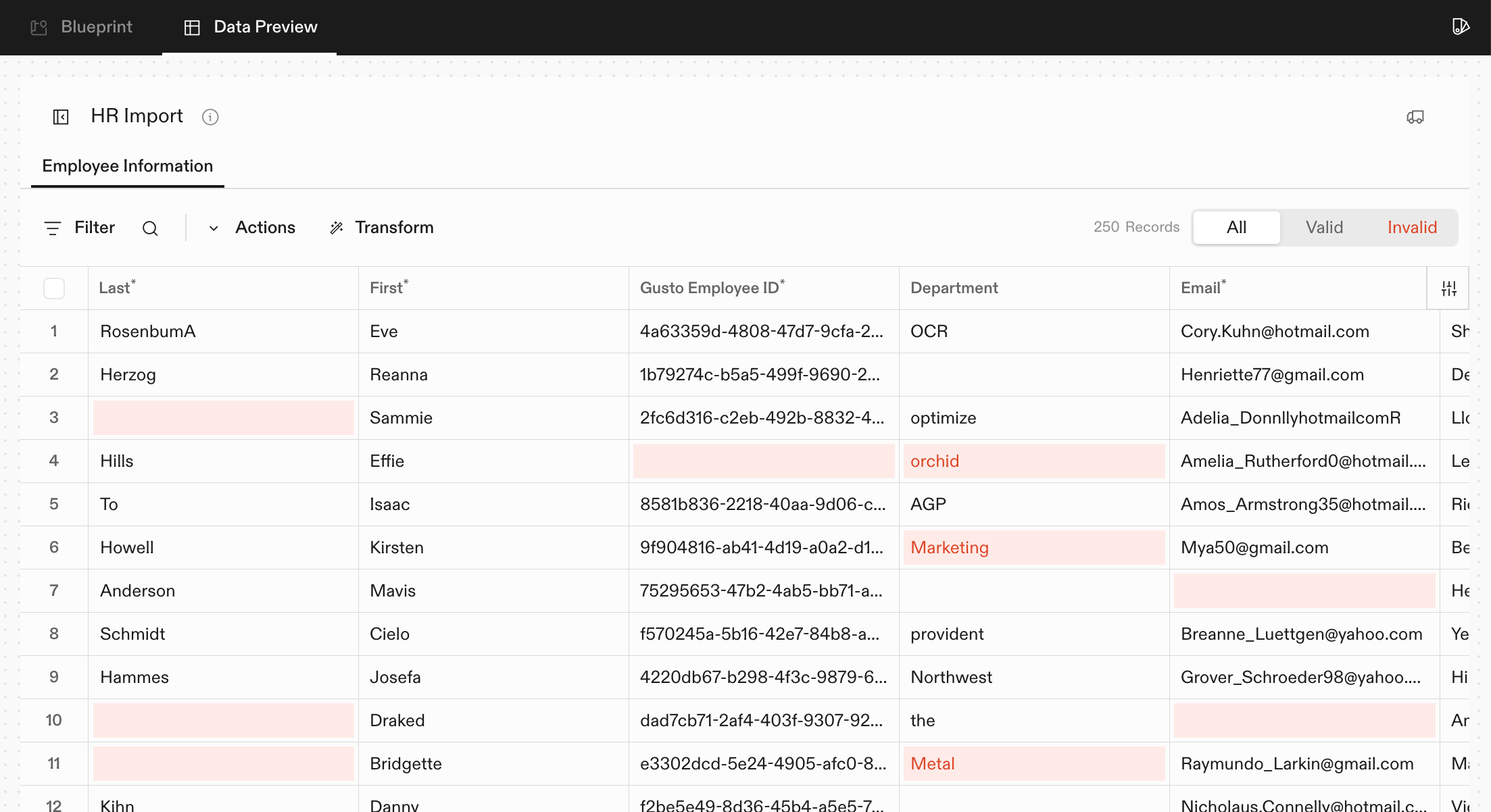Image resolution: width=1491 pixels, height=812 pixels.
Task: Open the column settings sliders icon
Action: [1448, 288]
